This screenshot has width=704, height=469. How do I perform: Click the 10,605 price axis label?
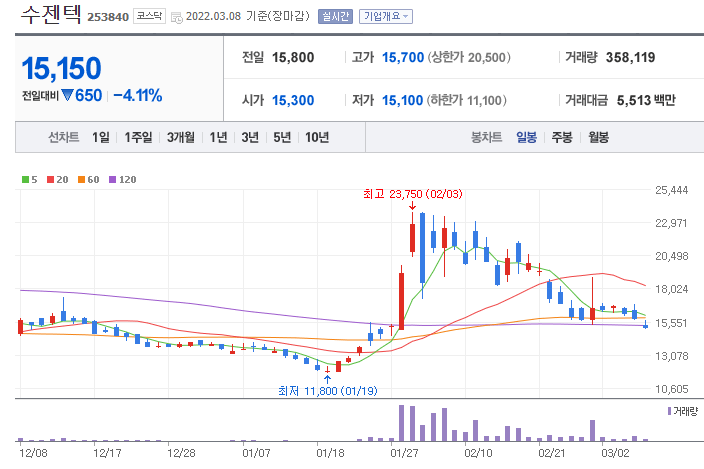tap(671, 389)
